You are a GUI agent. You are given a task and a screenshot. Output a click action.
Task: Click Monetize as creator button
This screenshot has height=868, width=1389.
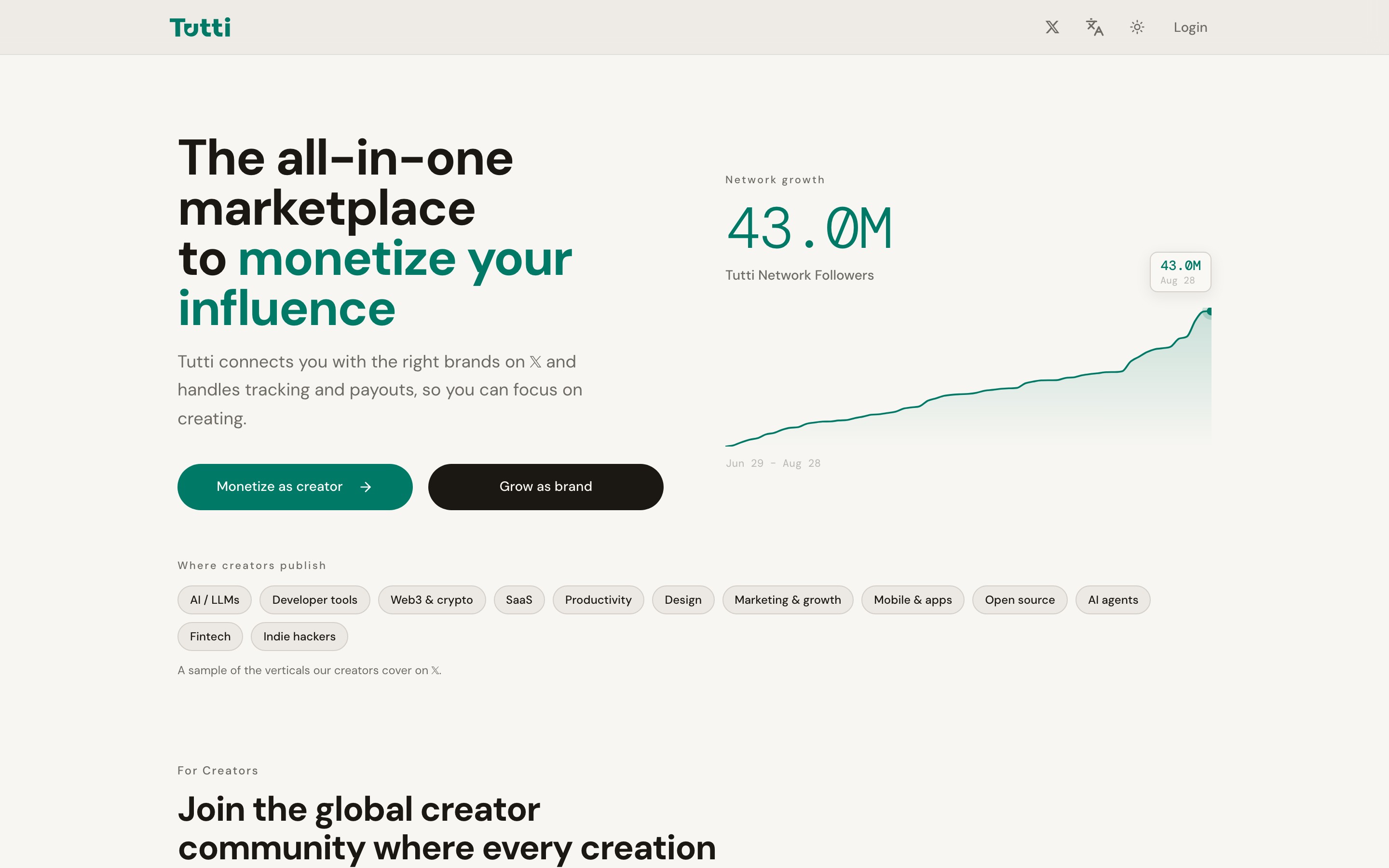click(295, 487)
